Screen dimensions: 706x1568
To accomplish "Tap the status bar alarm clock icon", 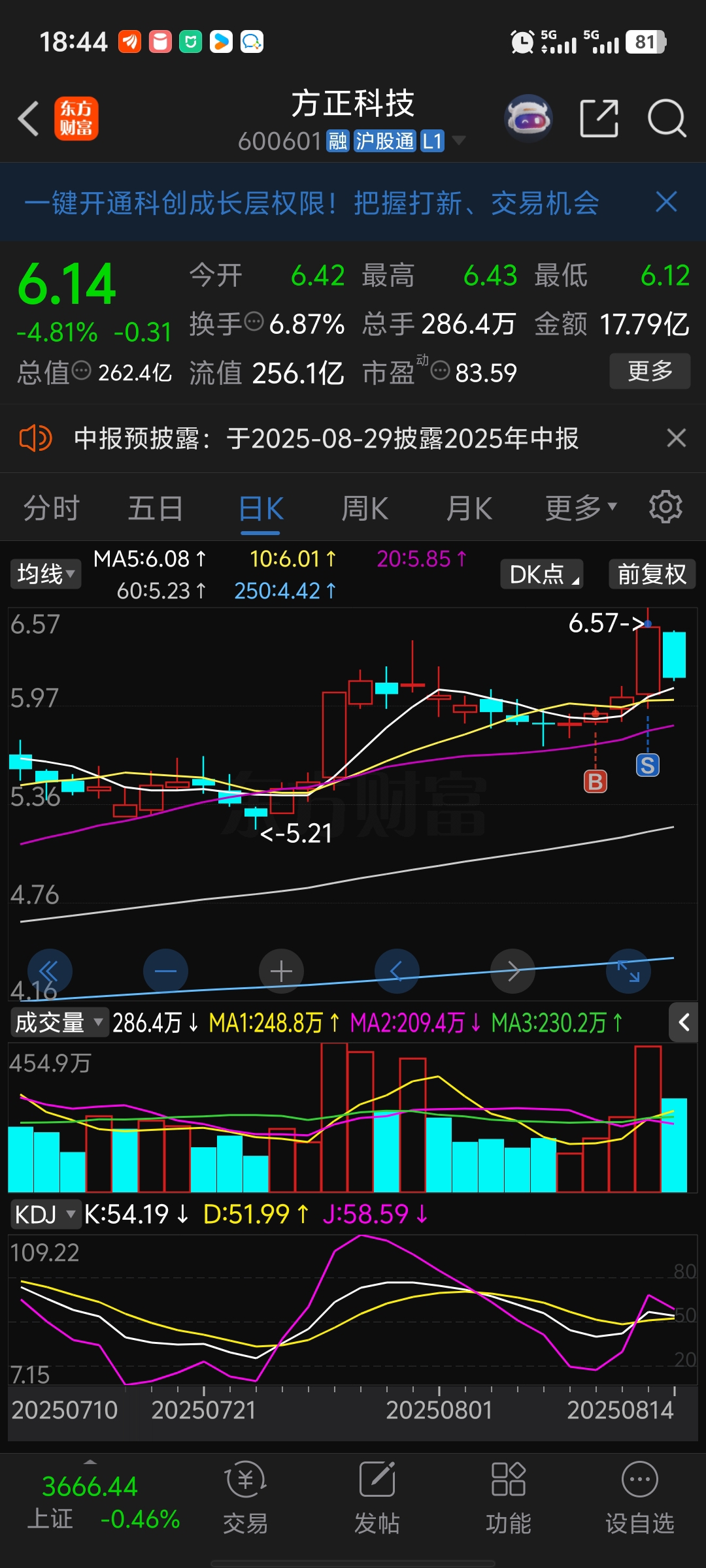I will 522,42.
